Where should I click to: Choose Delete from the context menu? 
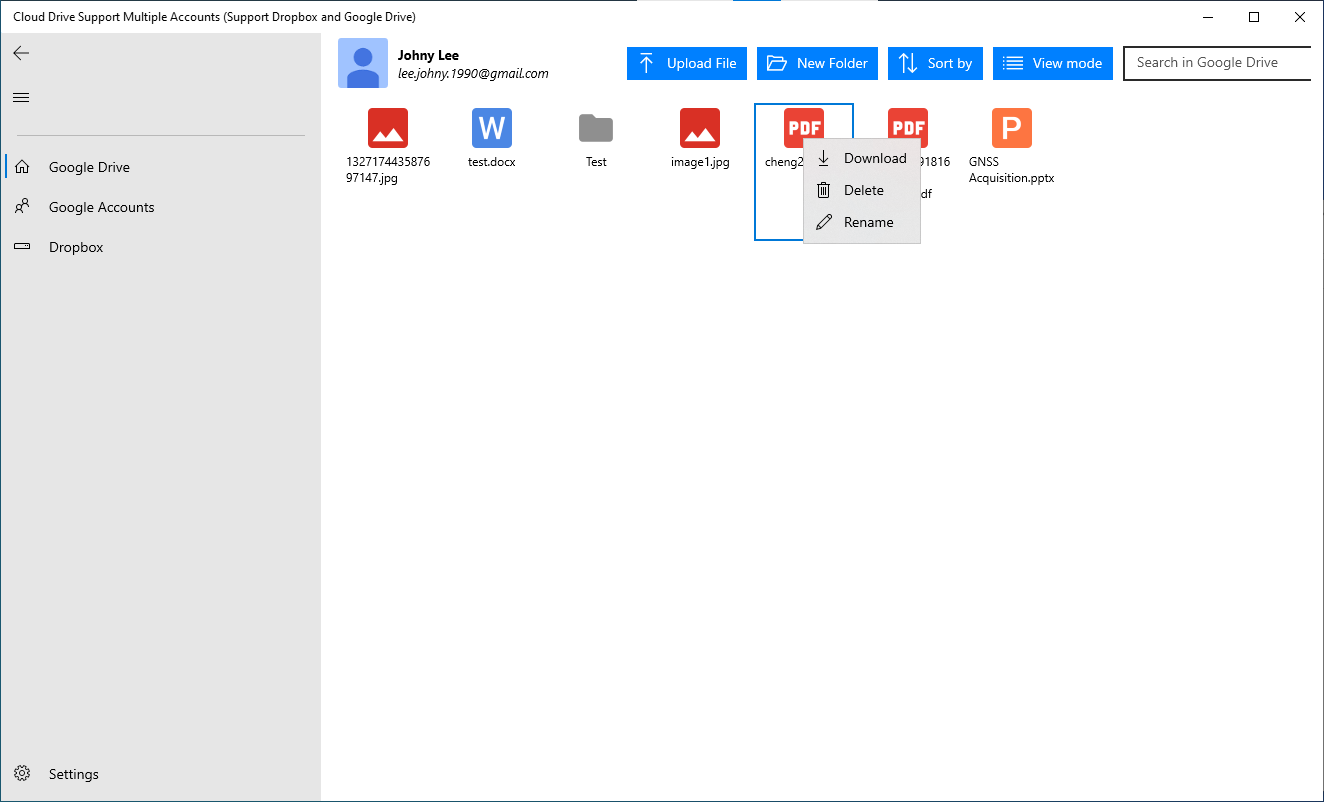(862, 190)
